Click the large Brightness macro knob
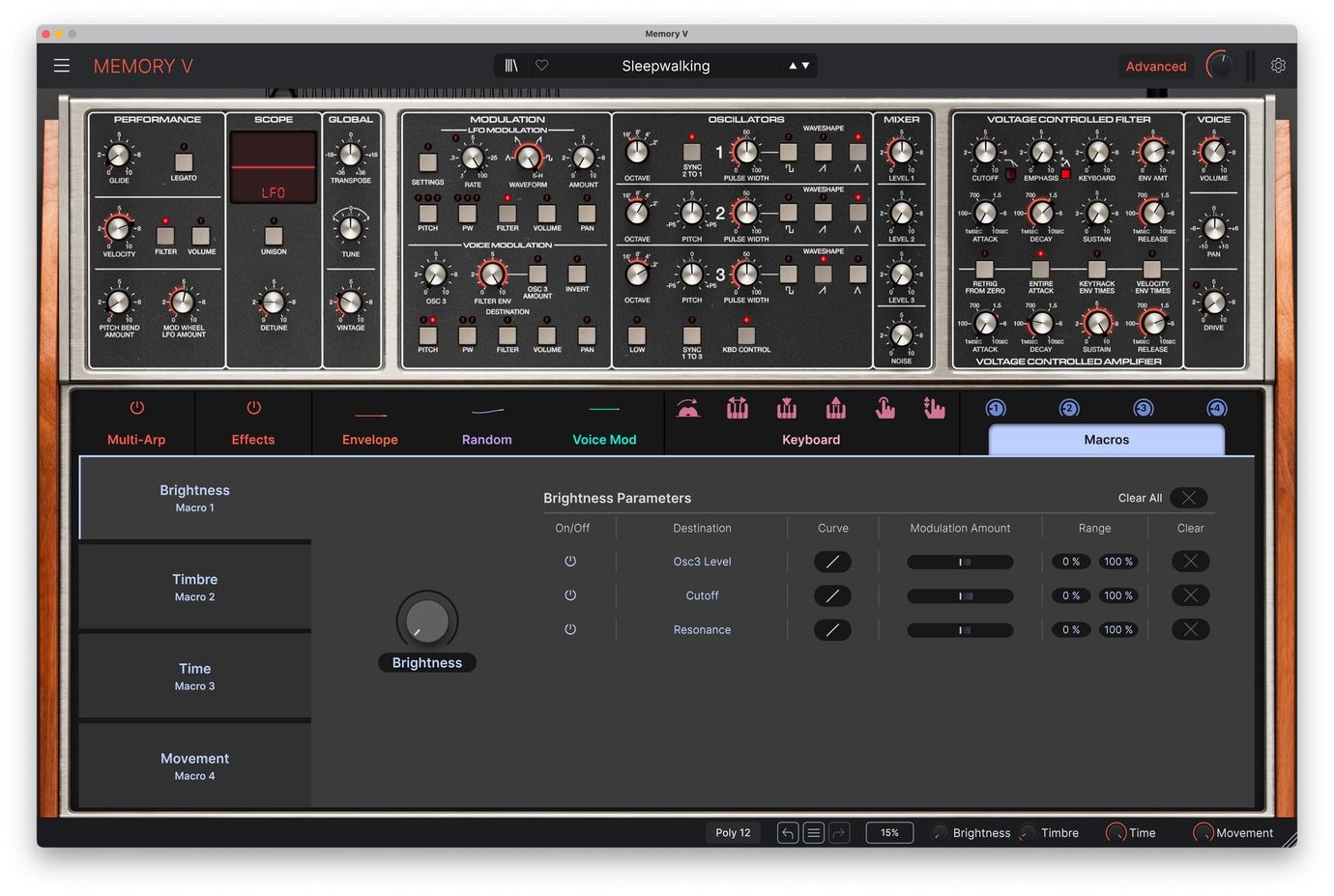This screenshot has width=1334, height=896. pos(427,621)
